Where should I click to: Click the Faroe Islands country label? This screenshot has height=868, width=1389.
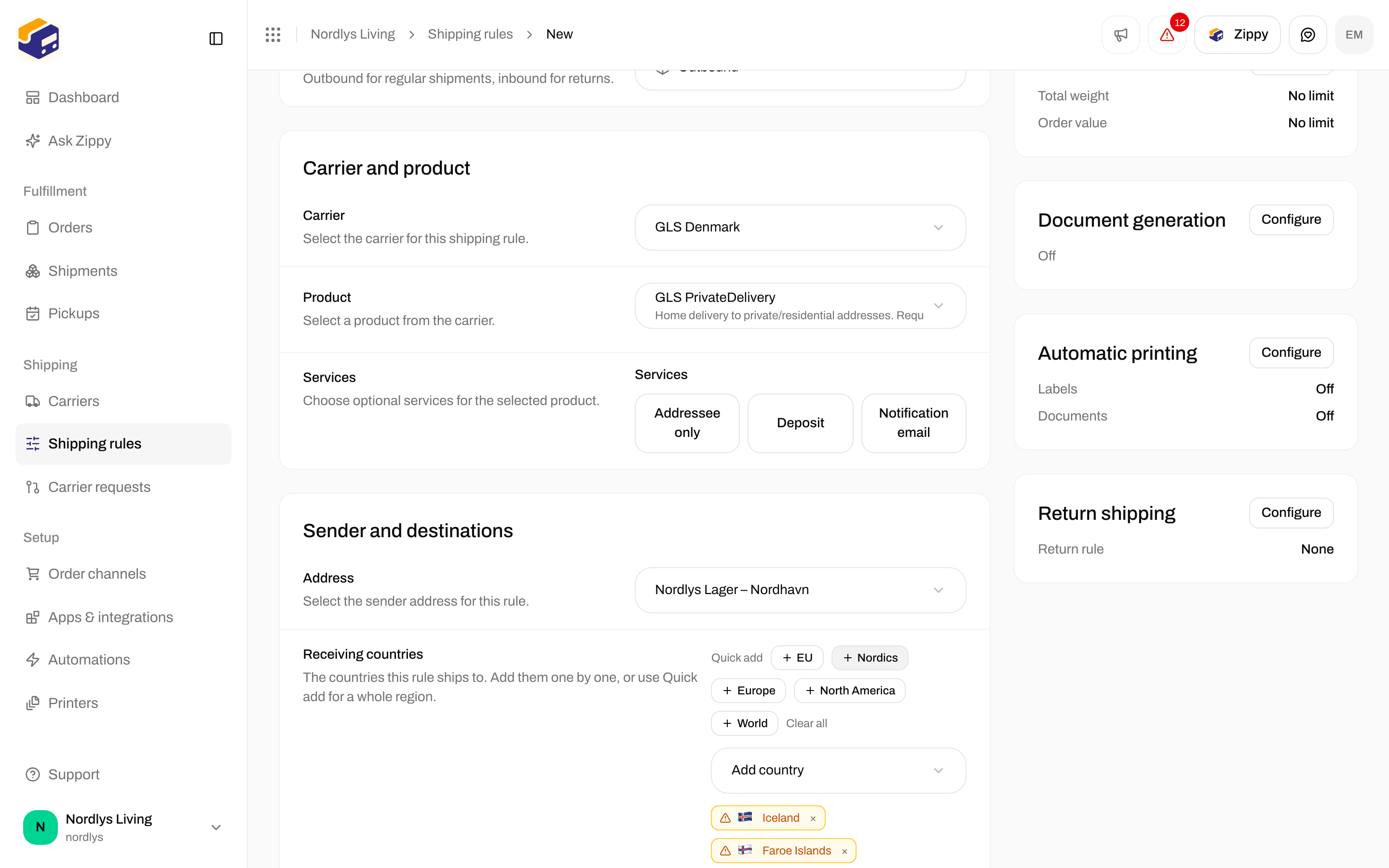(x=797, y=851)
